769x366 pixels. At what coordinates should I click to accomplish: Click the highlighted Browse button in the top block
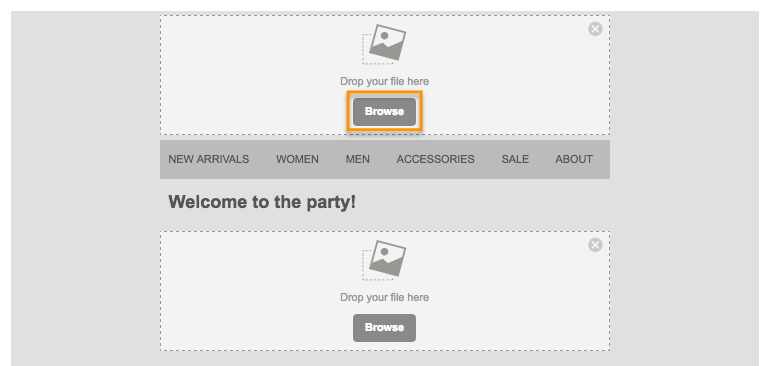click(384, 111)
